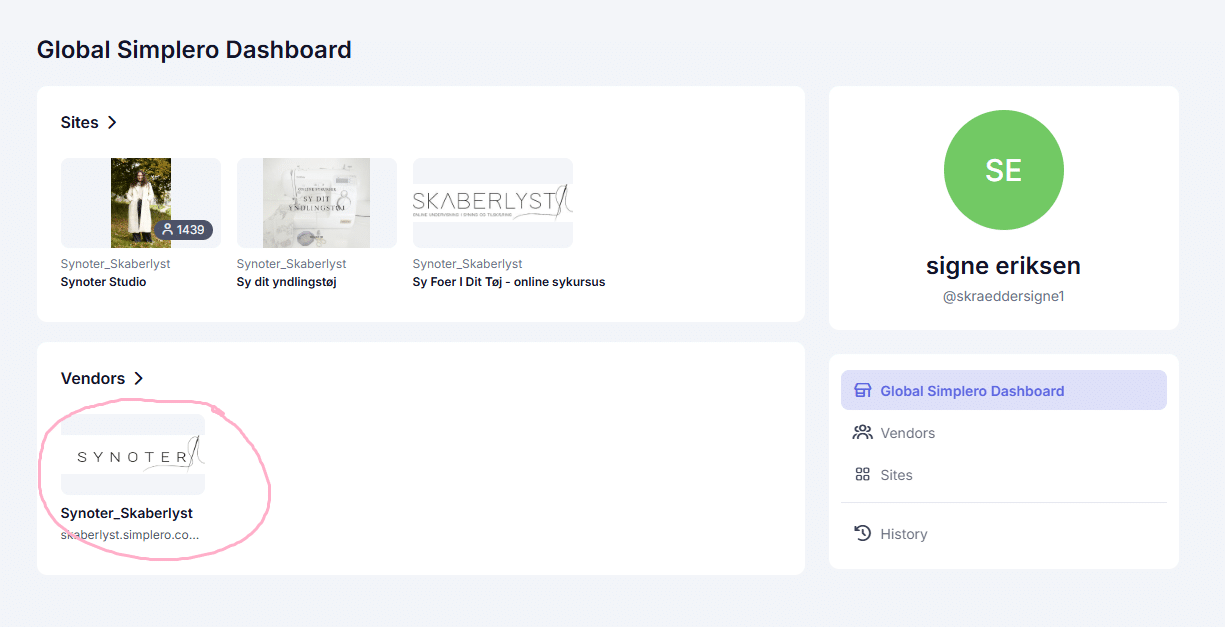Open the Skaberlyst site banner thumbnail
This screenshot has width=1225, height=627.
[x=492, y=202]
